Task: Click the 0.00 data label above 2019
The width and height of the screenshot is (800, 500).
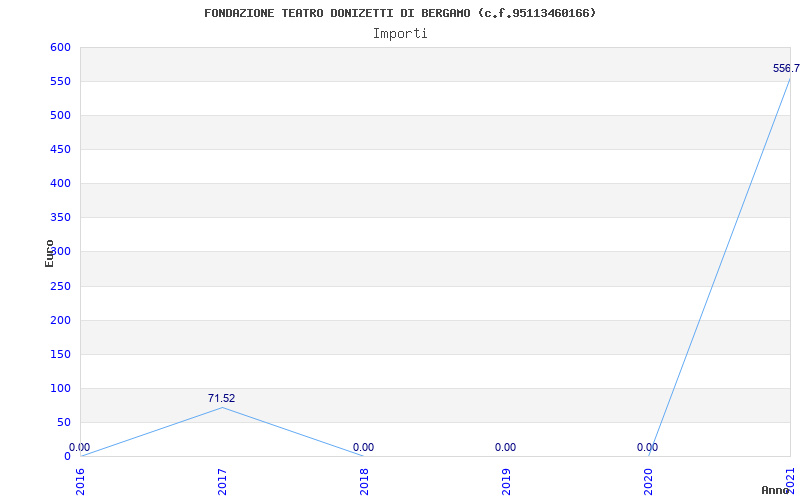Action: (505, 447)
